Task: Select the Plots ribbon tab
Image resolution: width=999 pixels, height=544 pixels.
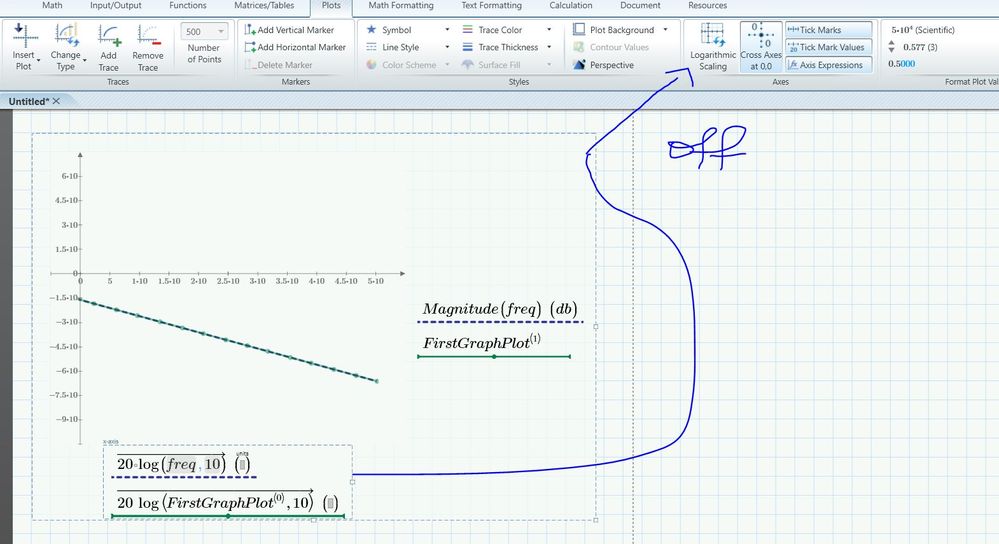Action: pyautogui.click(x=331, y=6)
